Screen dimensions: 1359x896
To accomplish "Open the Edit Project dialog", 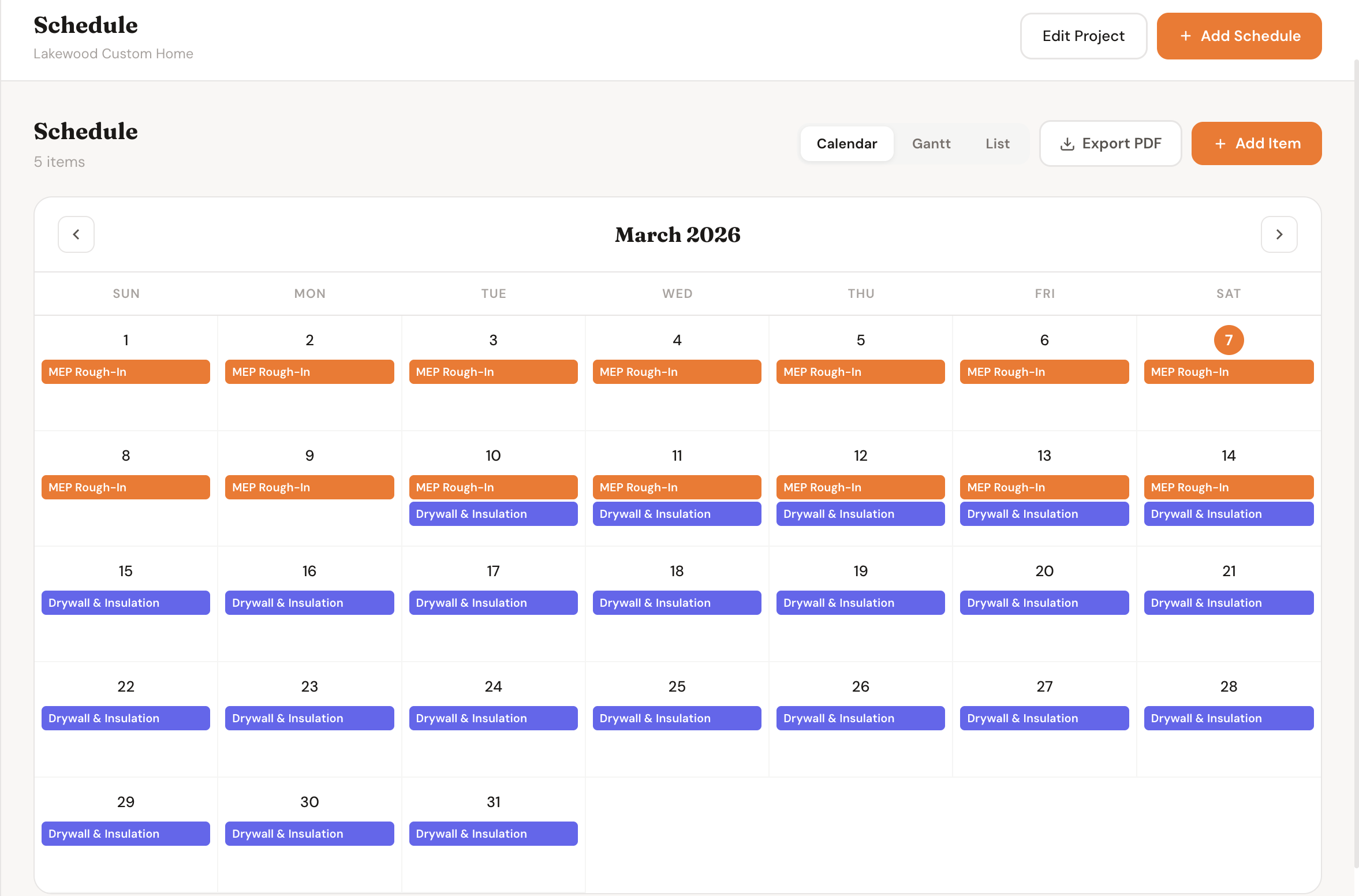I will pos(1083,36).
